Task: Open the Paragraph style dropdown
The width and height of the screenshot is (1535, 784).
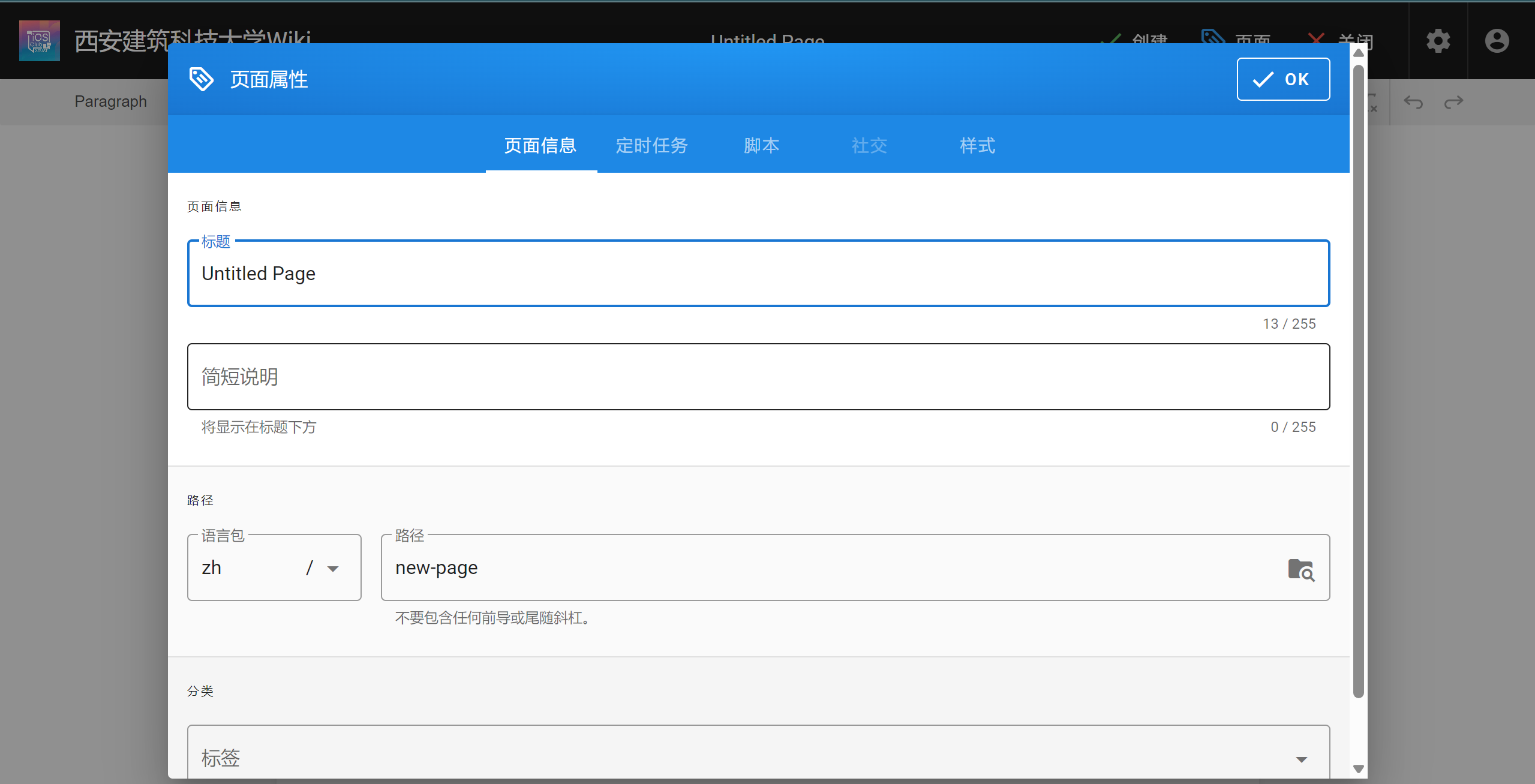Action: (x=111, y=101)
